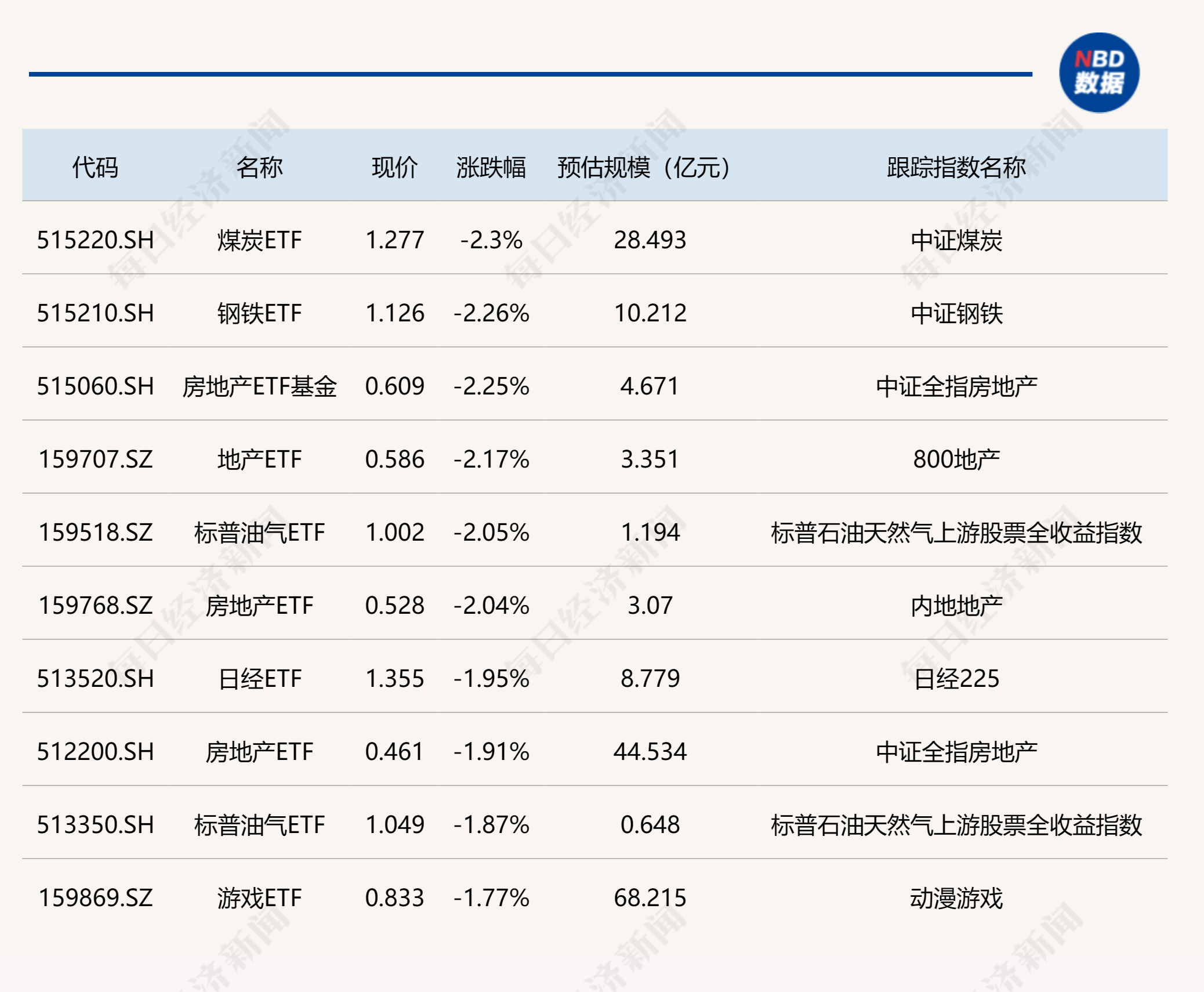Click 中证全指房地产 in the 515060.SH row
1204x992 pixels.
(956, 386)
